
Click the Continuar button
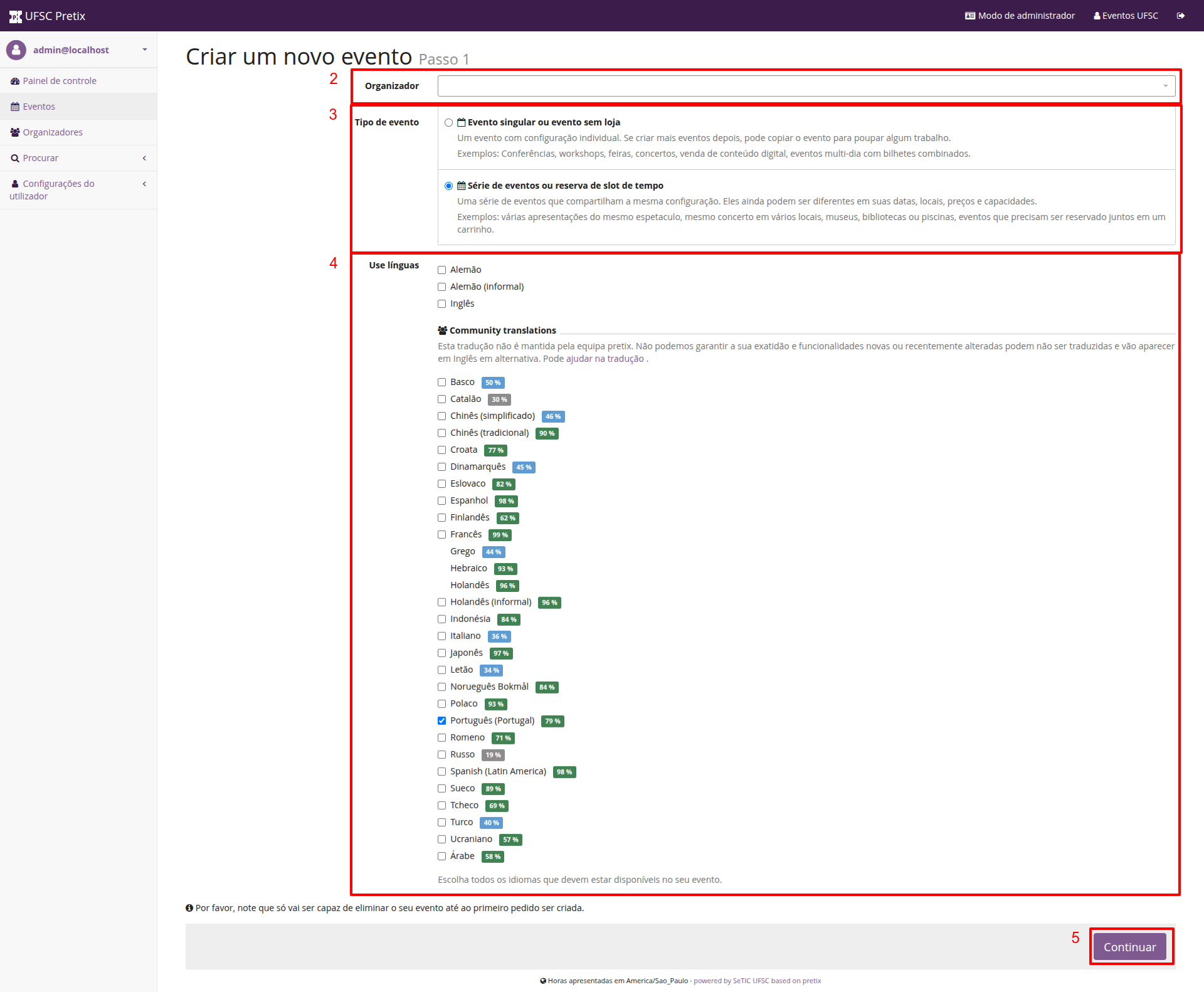point(1130,947)
